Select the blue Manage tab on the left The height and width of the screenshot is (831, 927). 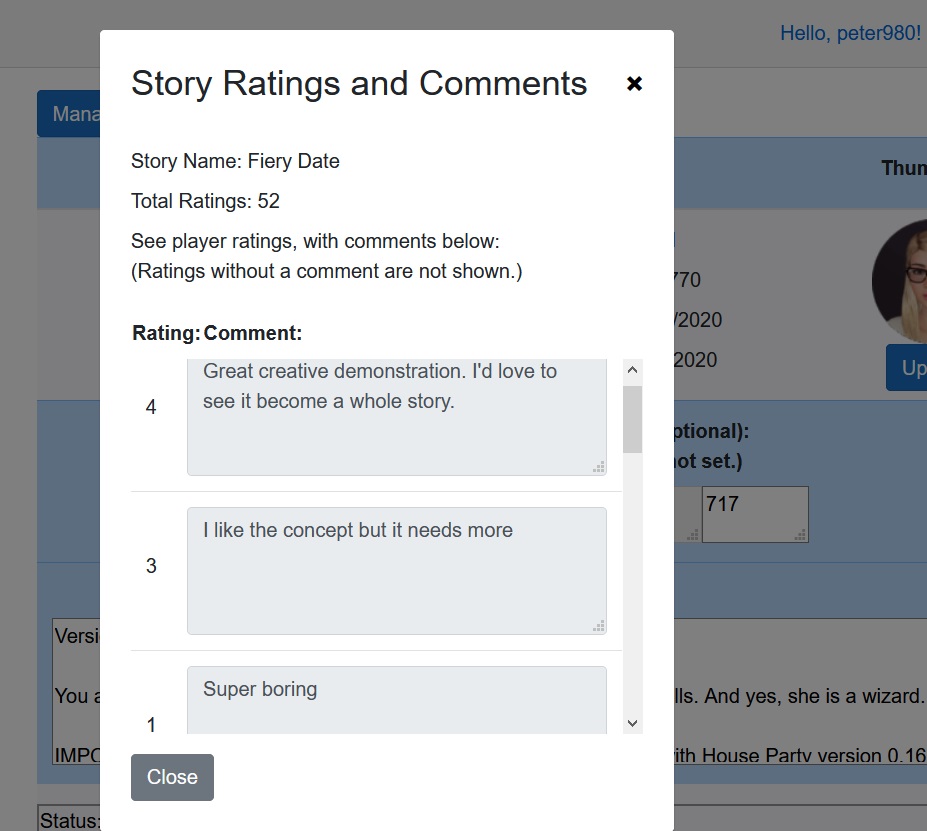click(70, 113)
